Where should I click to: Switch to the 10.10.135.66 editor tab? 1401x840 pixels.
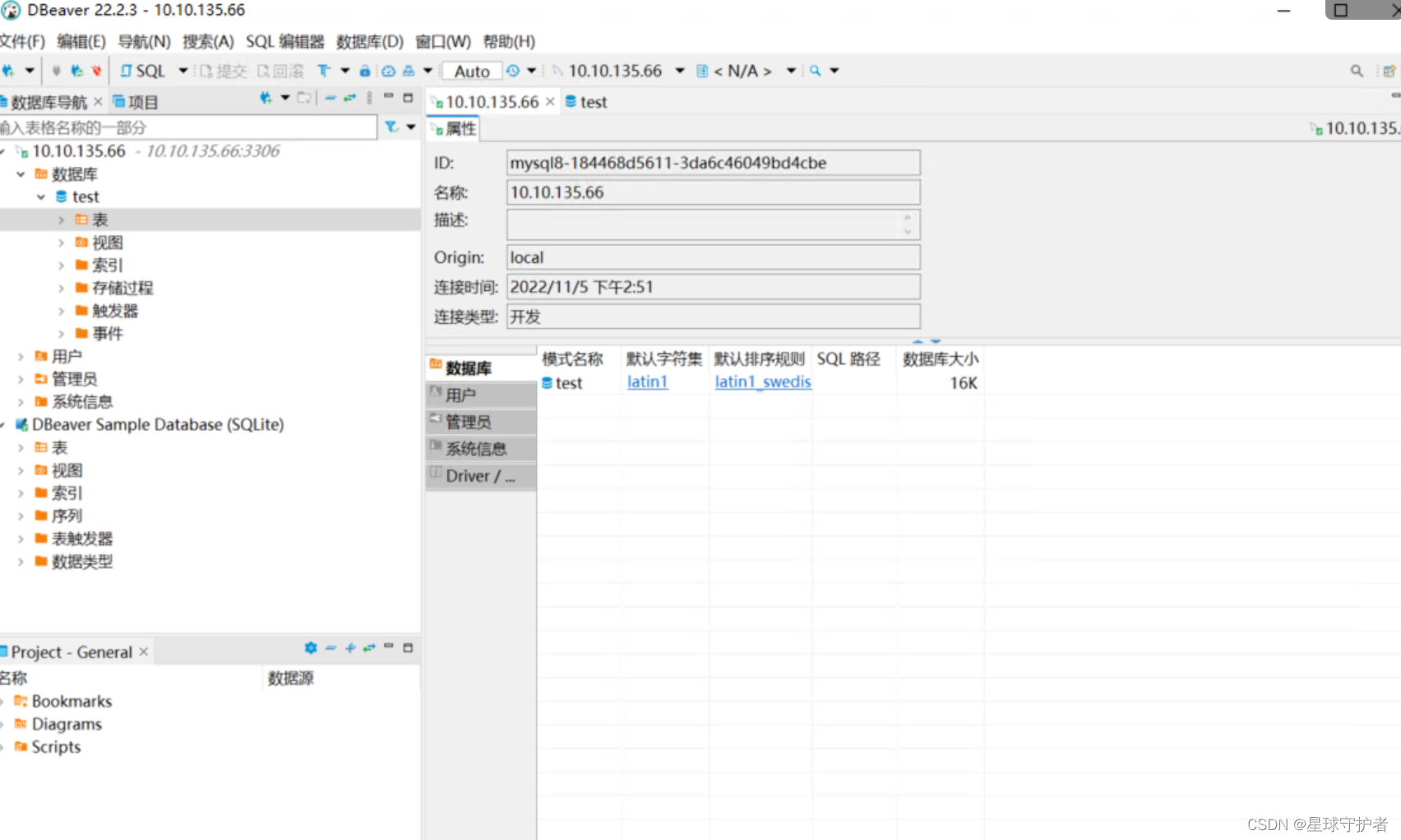[x=491, y=102]
